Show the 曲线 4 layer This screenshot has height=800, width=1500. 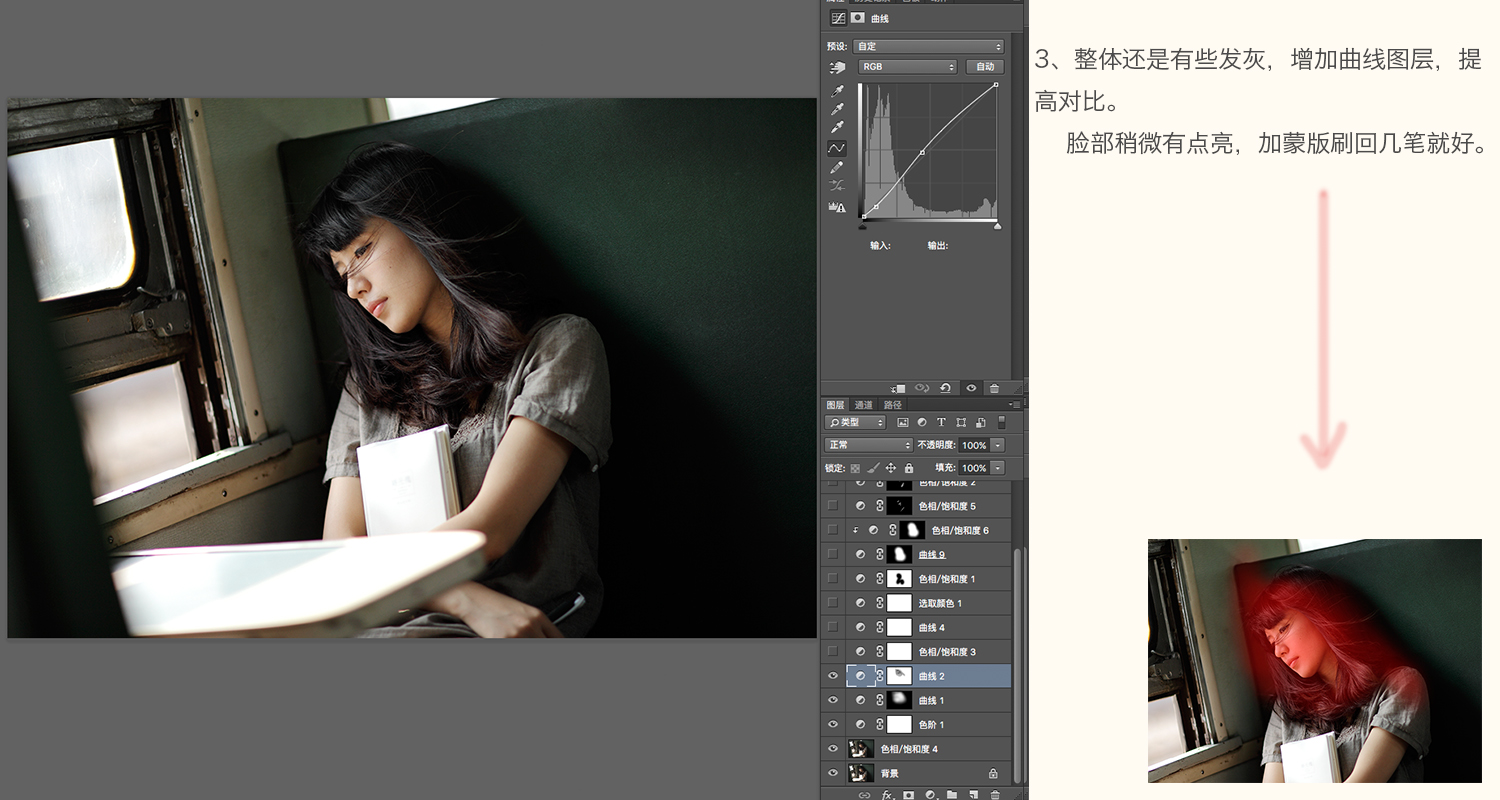pyautogui.click(x=833, y=627)
